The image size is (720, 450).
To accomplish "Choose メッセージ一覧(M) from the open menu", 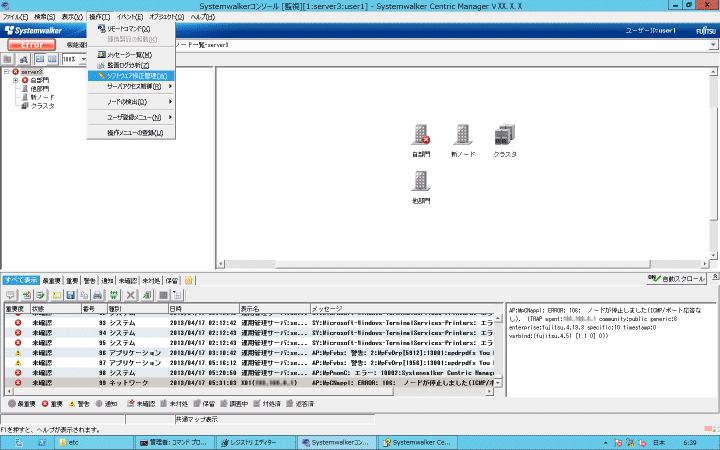I will point(131,55).
